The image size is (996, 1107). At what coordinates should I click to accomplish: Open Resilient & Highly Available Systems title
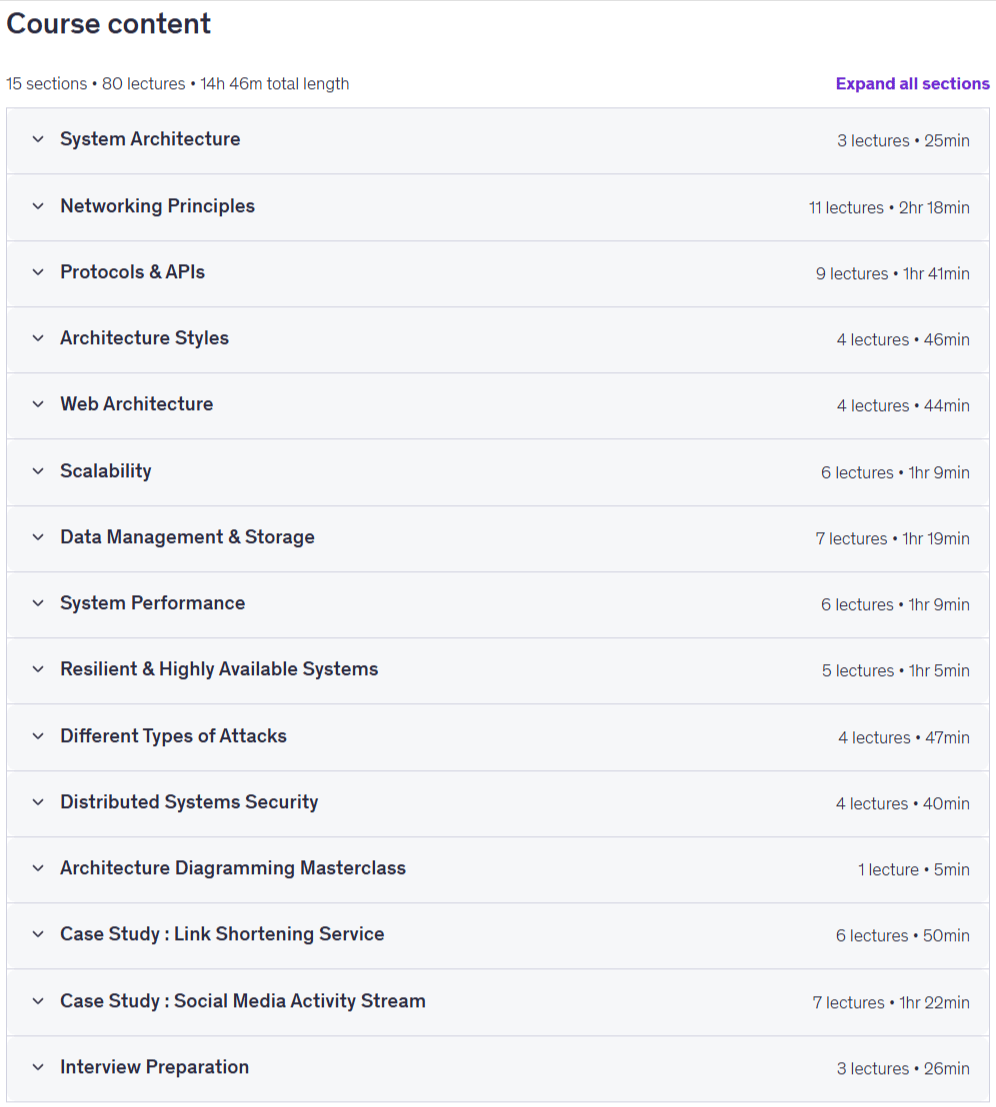point(220,669)
